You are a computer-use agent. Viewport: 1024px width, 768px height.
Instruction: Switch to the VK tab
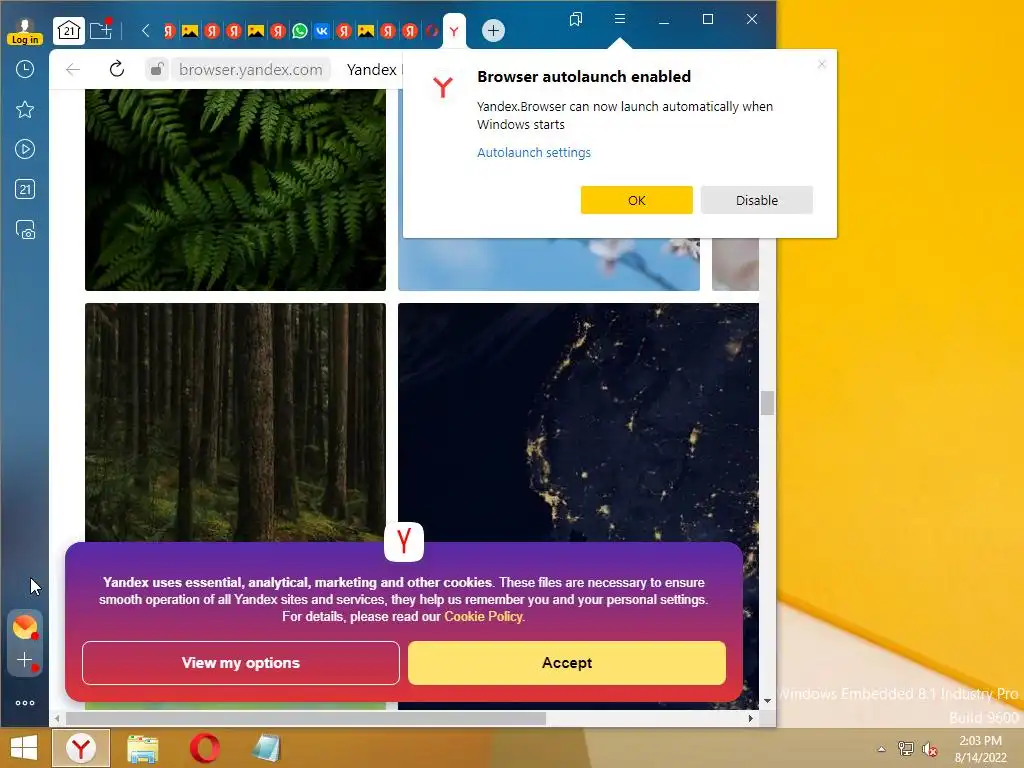tap(322, 31)
